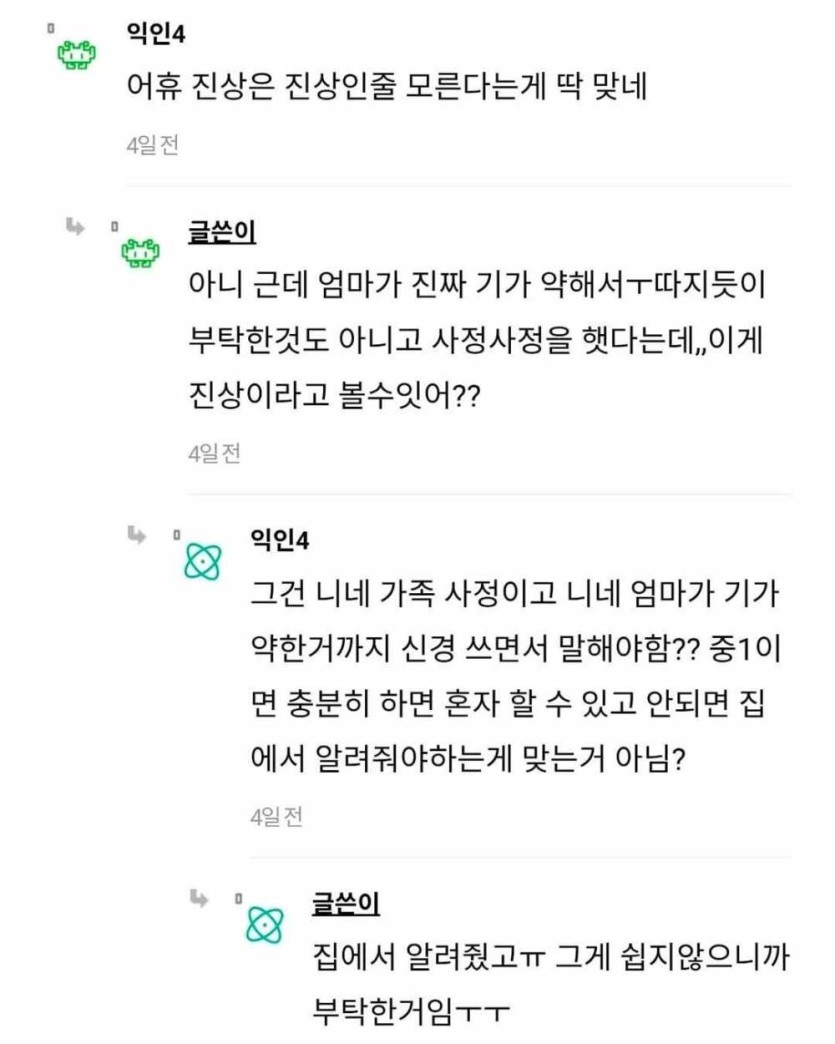Viewport: 835px width, 1044px height.
Task: Select the comment text '어휴 진상은 진상인줄 모른다는게 딱 맞네'
Action: pos(387,88)
